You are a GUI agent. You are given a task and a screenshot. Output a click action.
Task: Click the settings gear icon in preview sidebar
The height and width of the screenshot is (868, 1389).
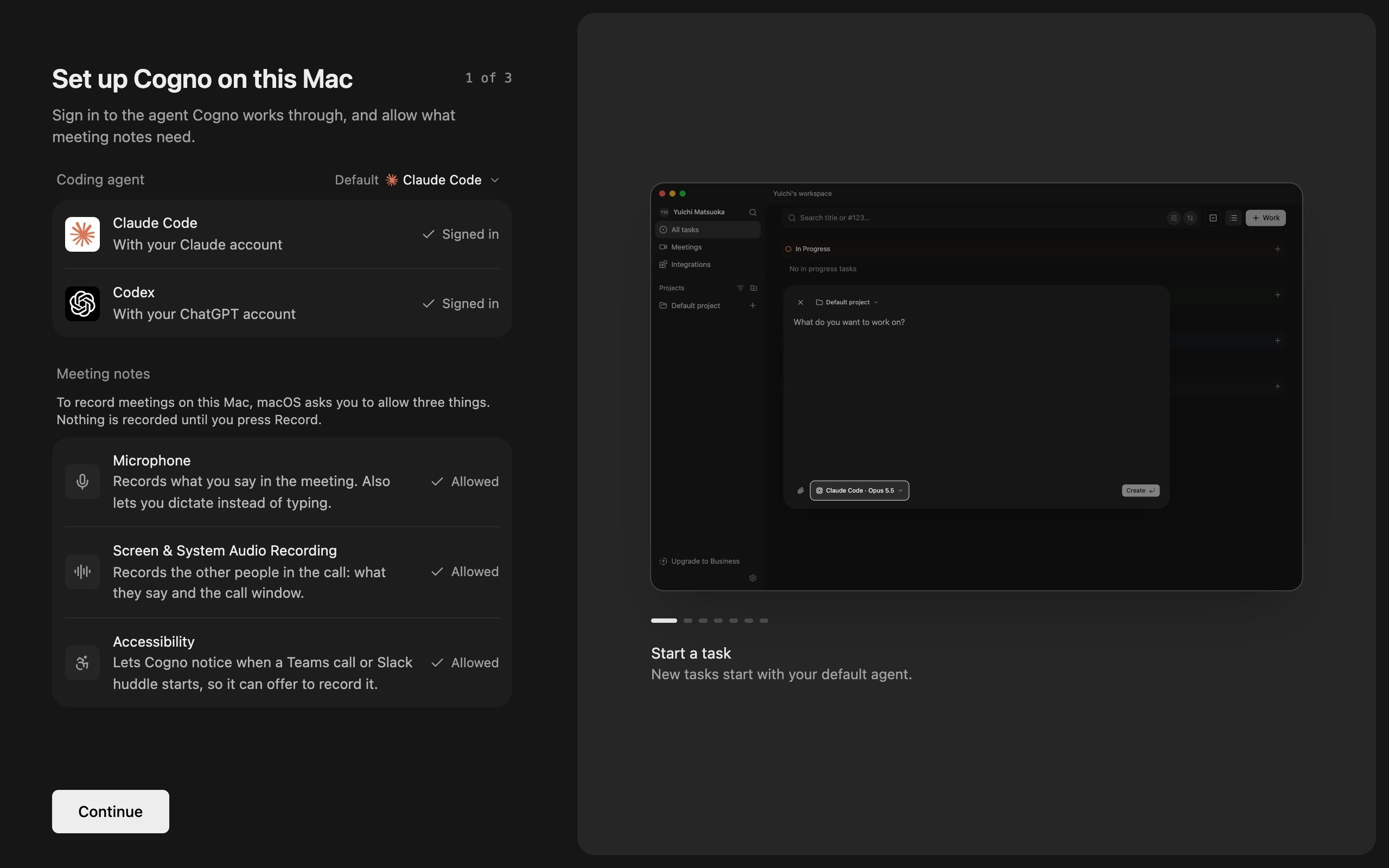click(753, 578)
